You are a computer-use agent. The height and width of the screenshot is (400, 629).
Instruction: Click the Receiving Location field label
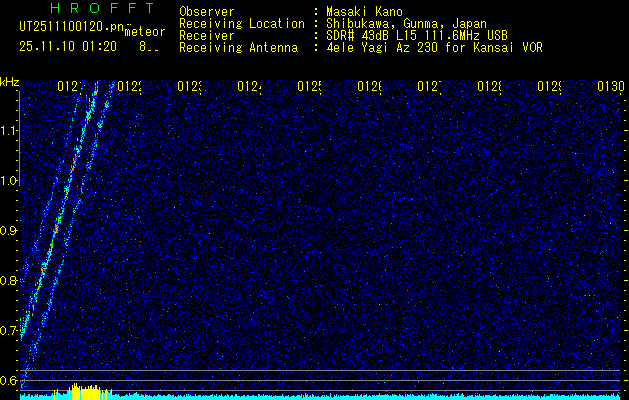point(242,23)
